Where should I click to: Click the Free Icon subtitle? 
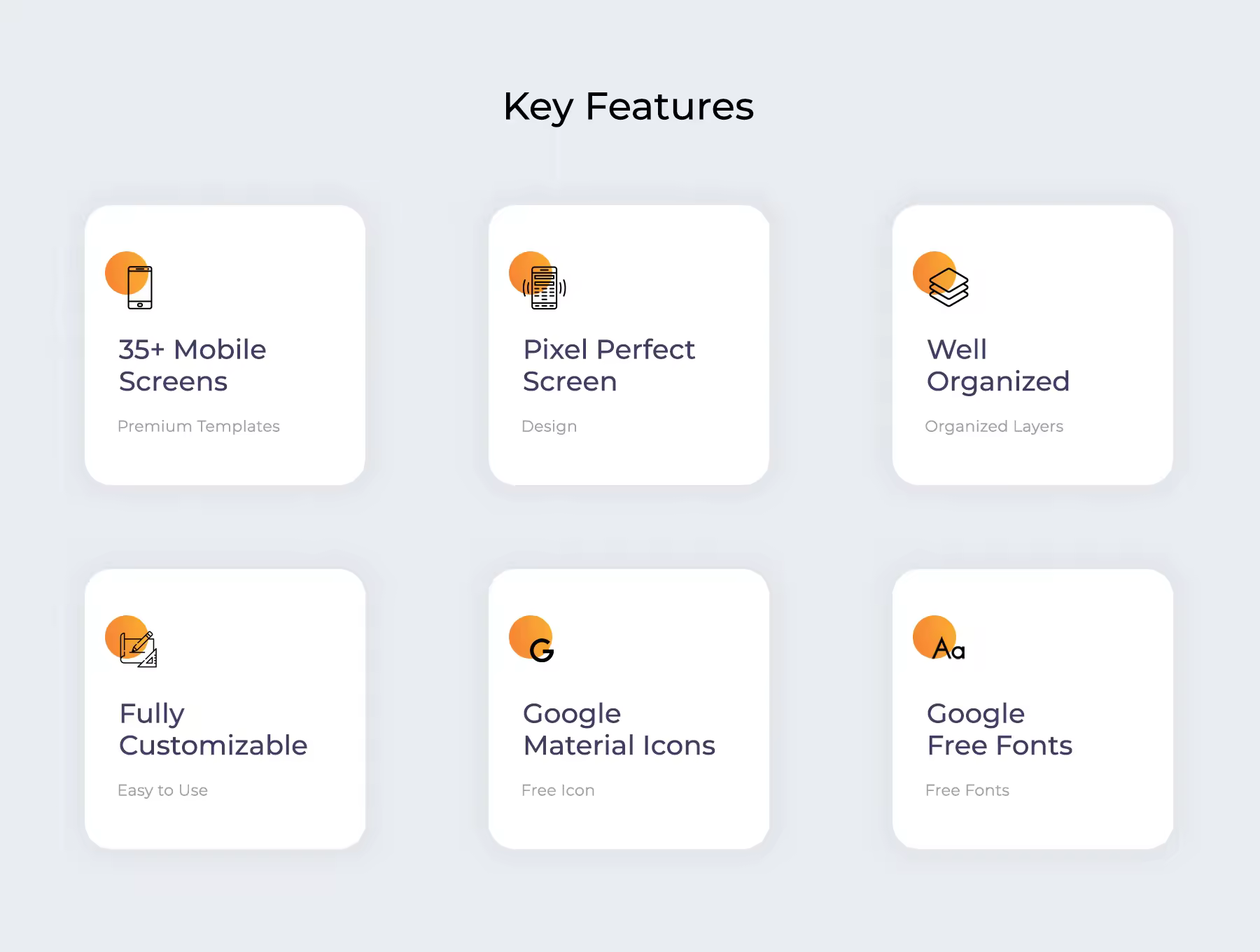tap(558, 790)
